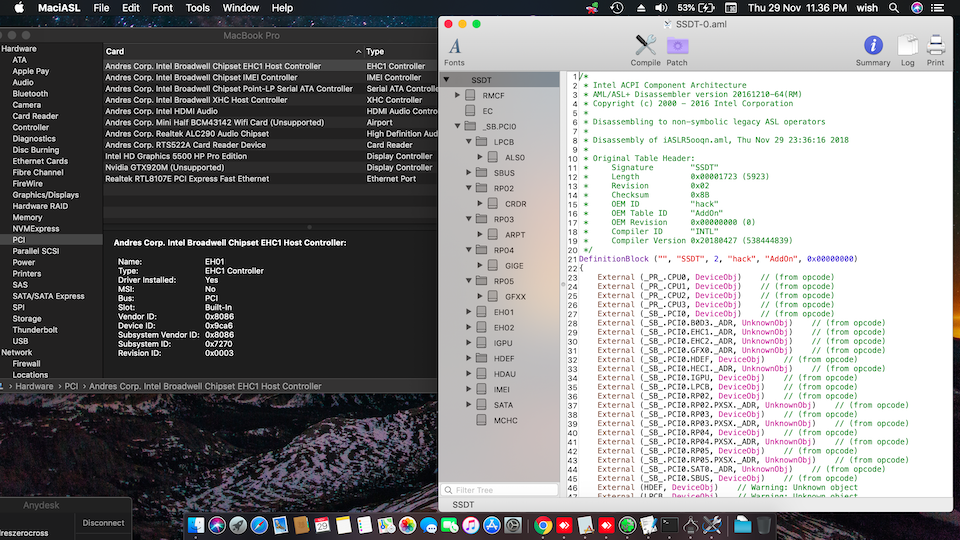Open the Help menu

[x=282, y=8]
